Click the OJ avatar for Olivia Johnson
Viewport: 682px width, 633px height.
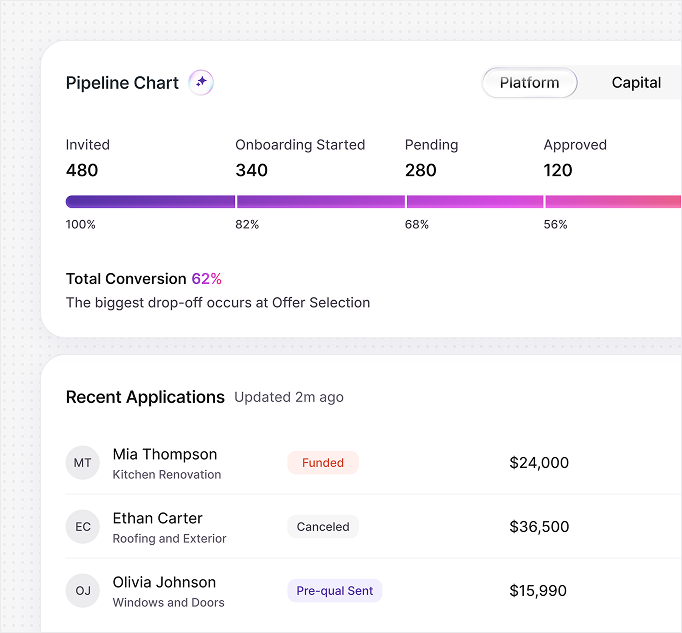(83, 590)
